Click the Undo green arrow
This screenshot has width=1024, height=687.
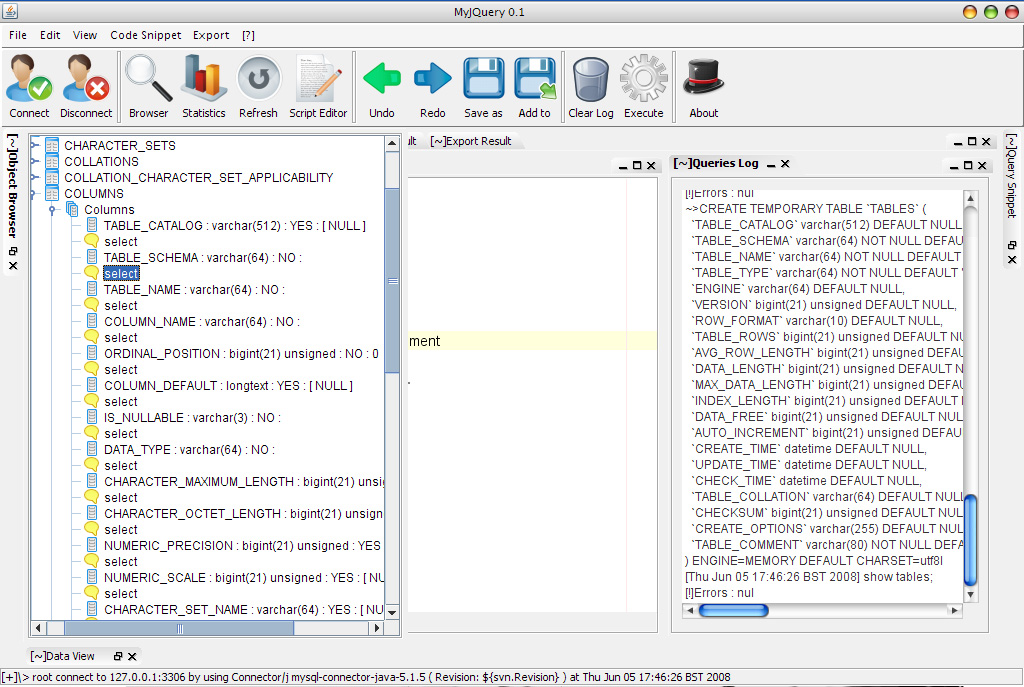(382, 80)
